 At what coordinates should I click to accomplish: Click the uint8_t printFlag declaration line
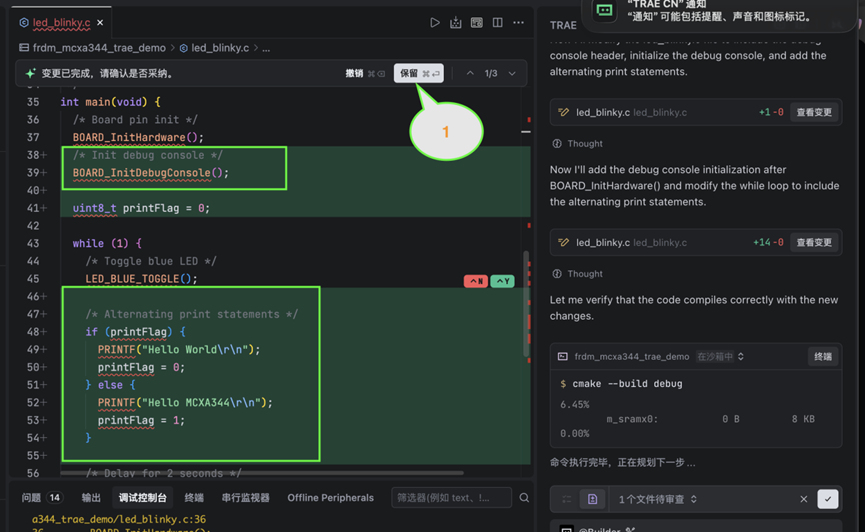click(x=141, y=208)
